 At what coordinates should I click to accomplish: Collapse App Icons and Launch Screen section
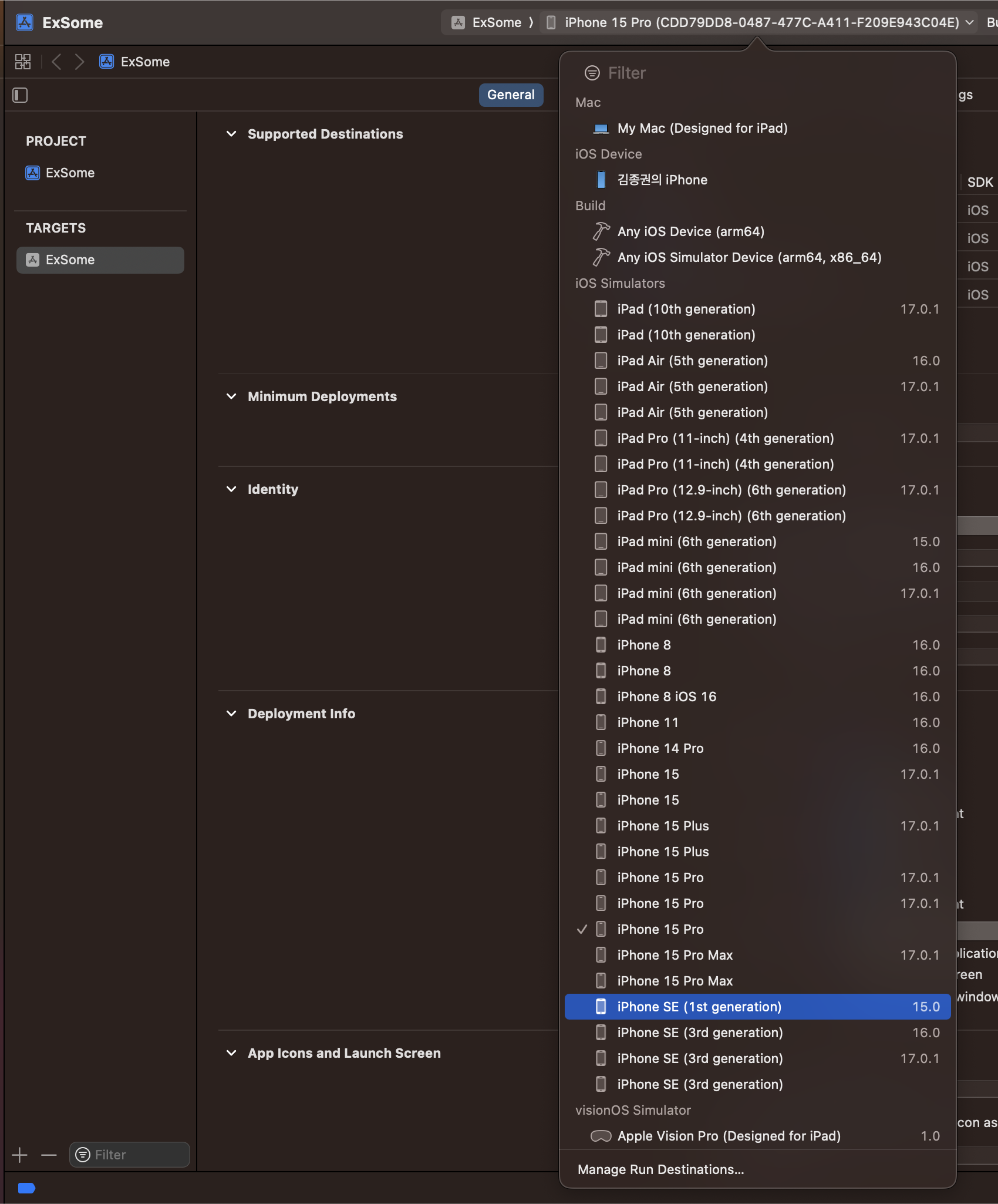[x=231, y=1053]
